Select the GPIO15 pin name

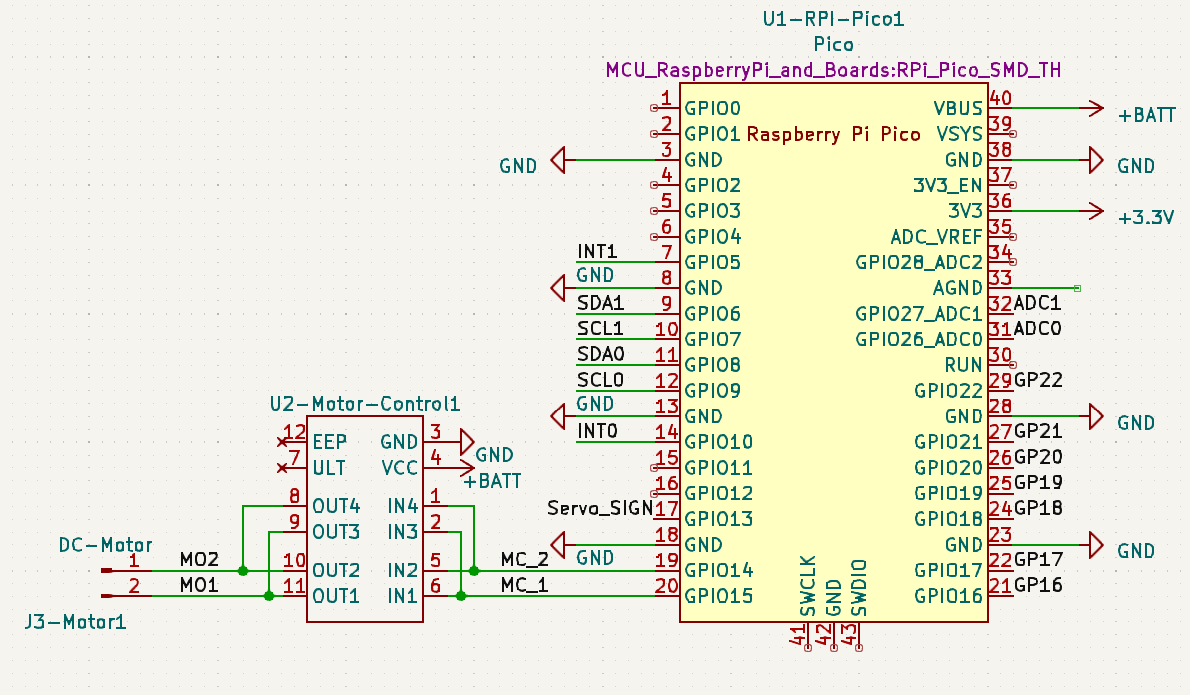click(719, 596)
